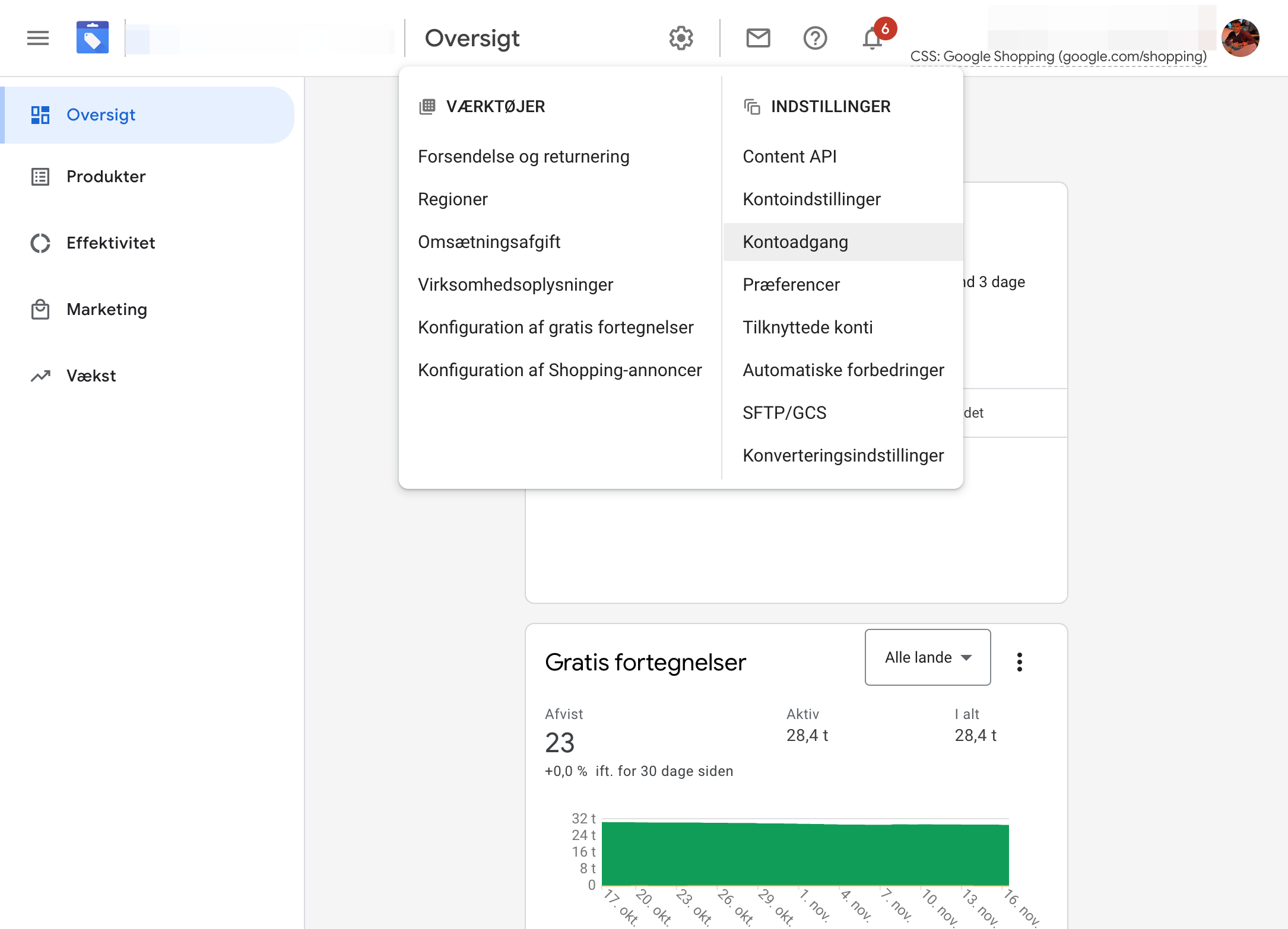The image size is (1288, 929).
Task: Select Forsendelse og returnering
Action: tap(524, 157)
